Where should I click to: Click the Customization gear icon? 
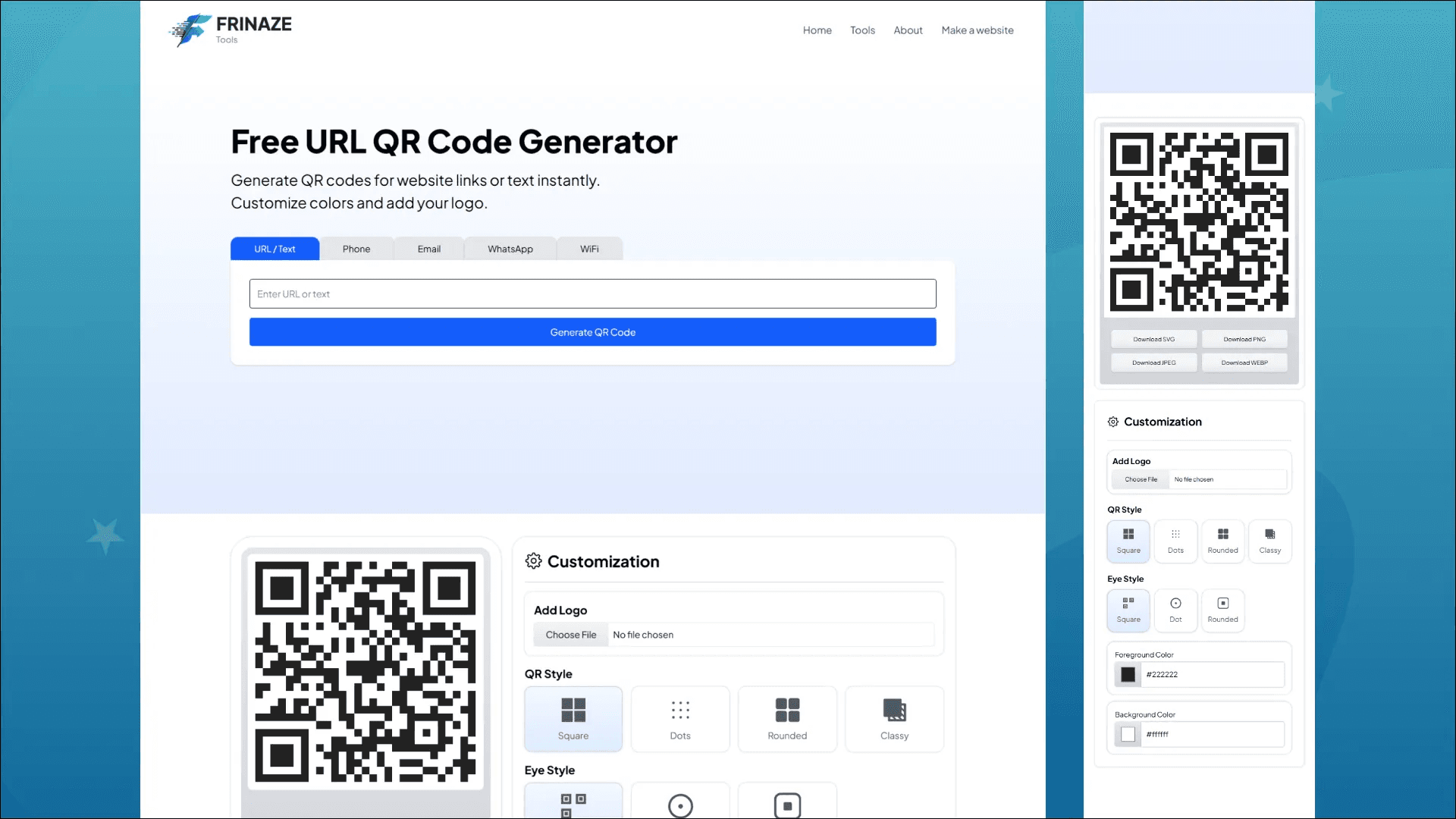click(x=533, y=560)
